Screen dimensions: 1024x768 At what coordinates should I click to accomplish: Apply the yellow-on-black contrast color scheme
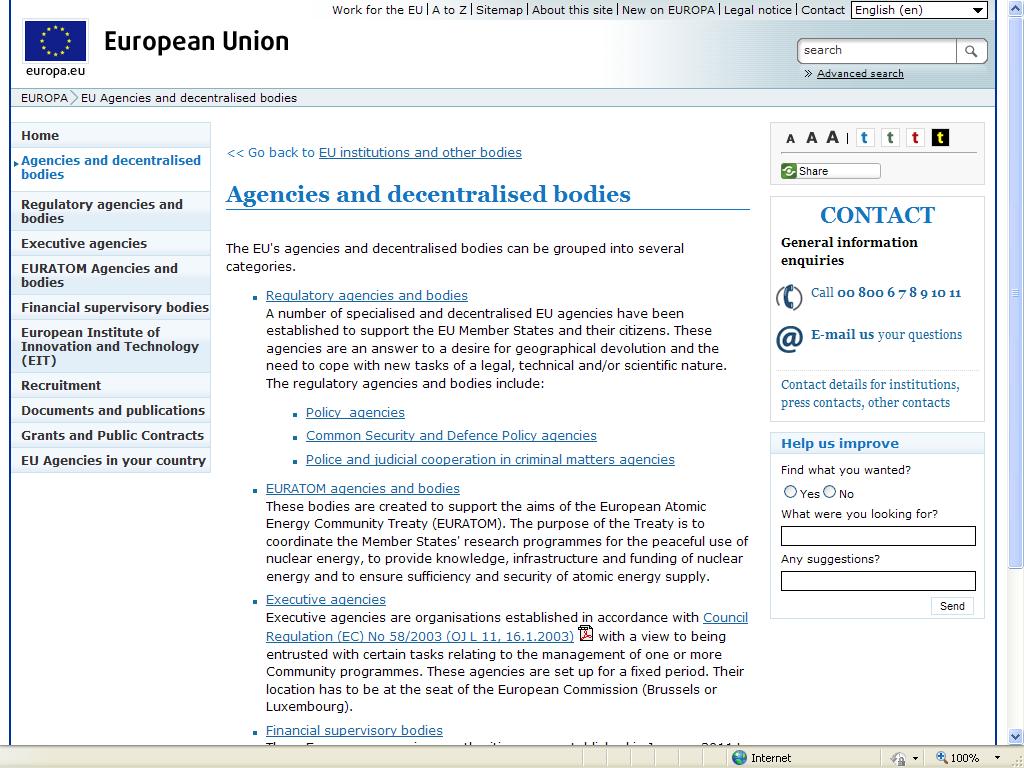coord(940,138)
